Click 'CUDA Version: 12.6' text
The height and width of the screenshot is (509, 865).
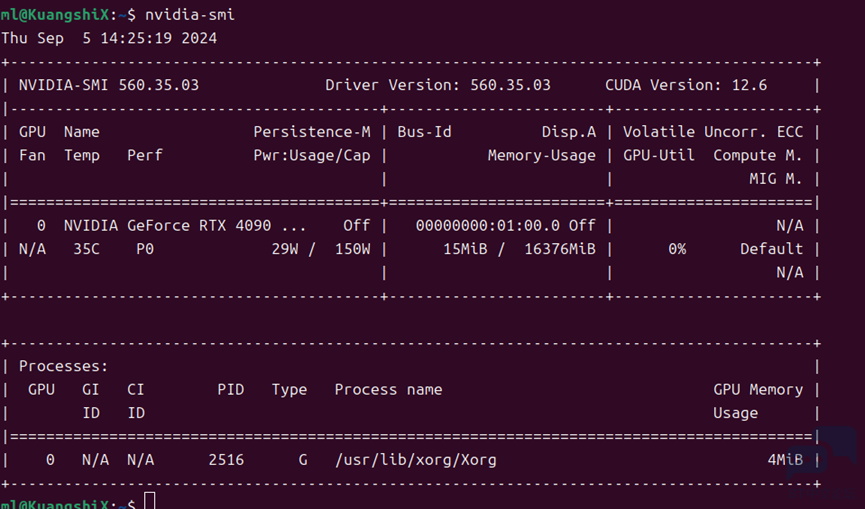(686, 85)
